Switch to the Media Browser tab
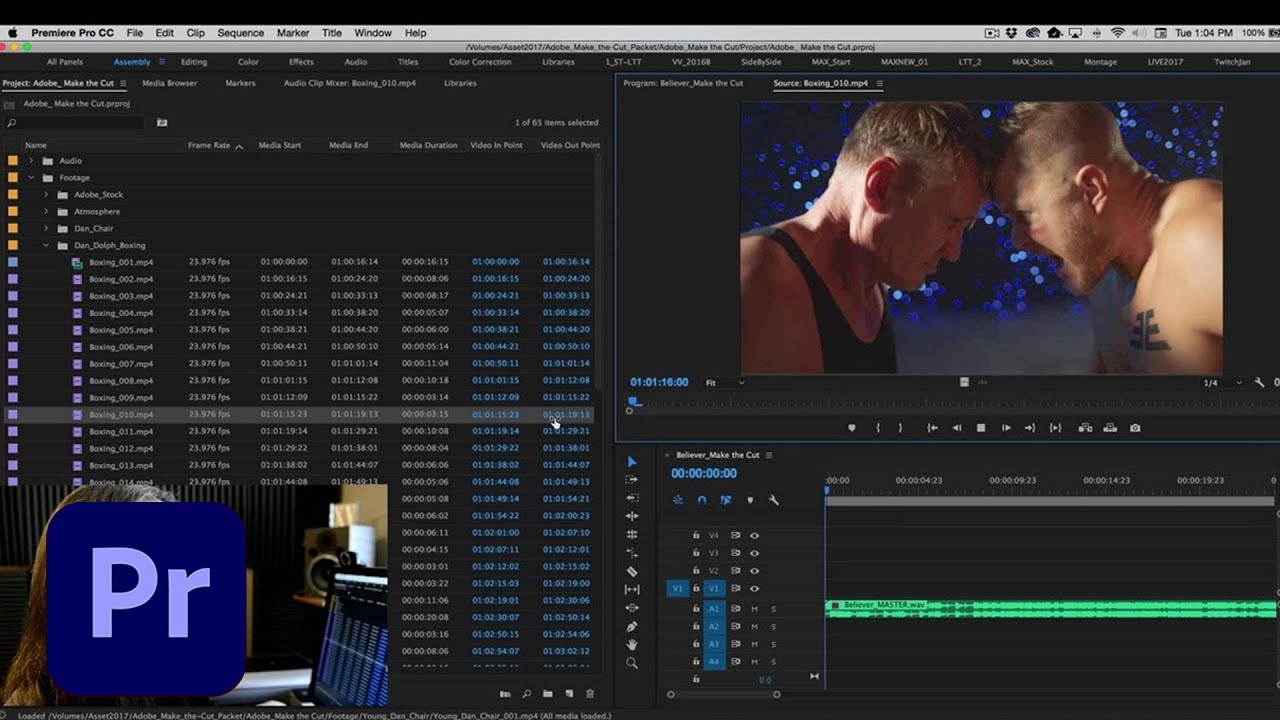Screen dimensions: 1280x720 169,83
